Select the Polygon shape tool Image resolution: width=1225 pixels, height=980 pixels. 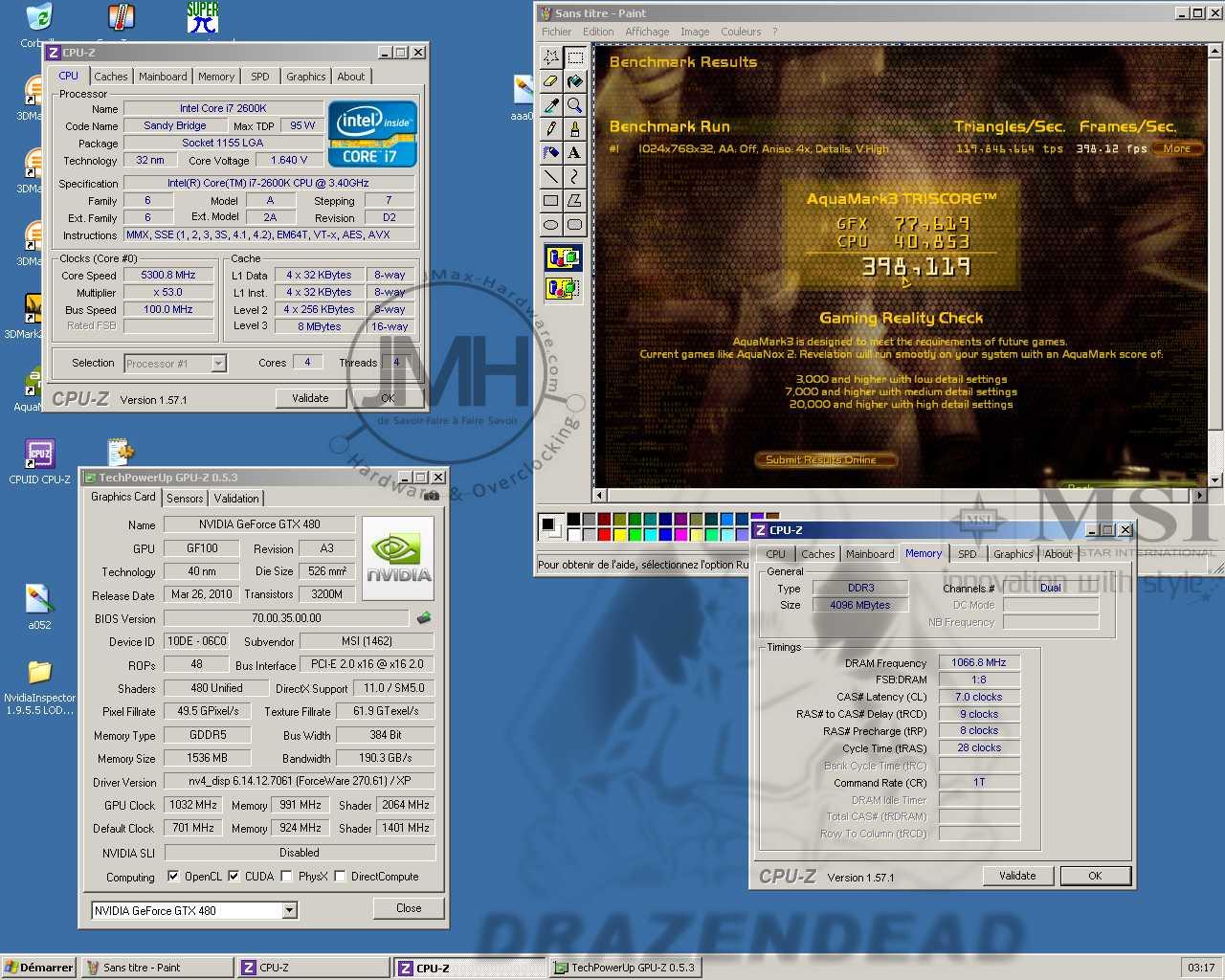574,201
